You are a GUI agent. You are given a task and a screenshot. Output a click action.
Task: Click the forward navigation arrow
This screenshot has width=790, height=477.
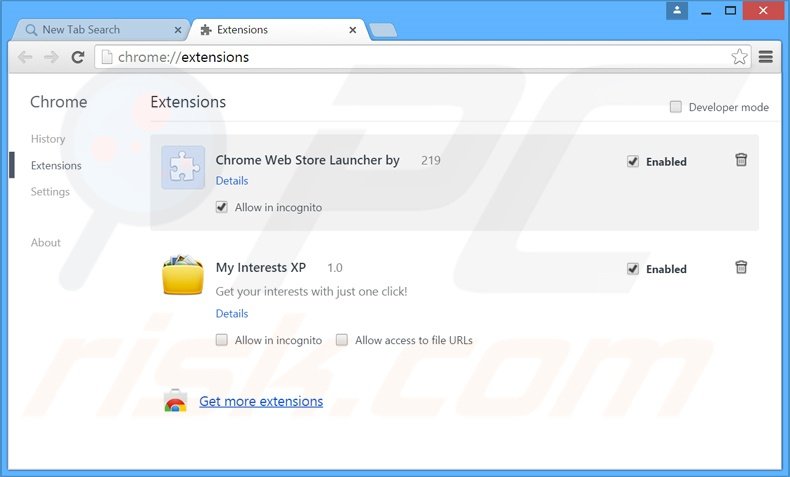(x=51, y=57)
